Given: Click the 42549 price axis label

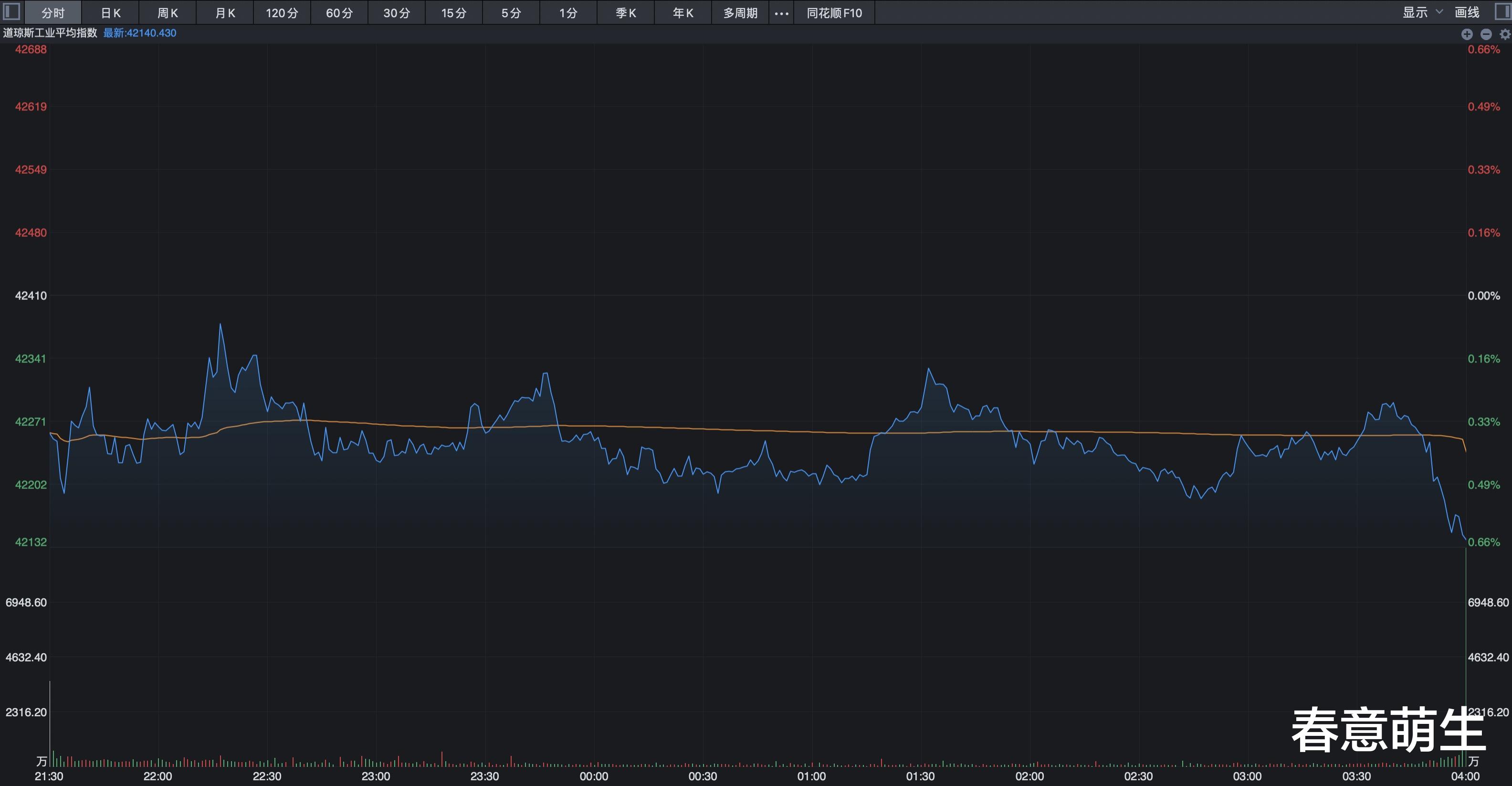Looking at the screenshot, I should 31,170.
